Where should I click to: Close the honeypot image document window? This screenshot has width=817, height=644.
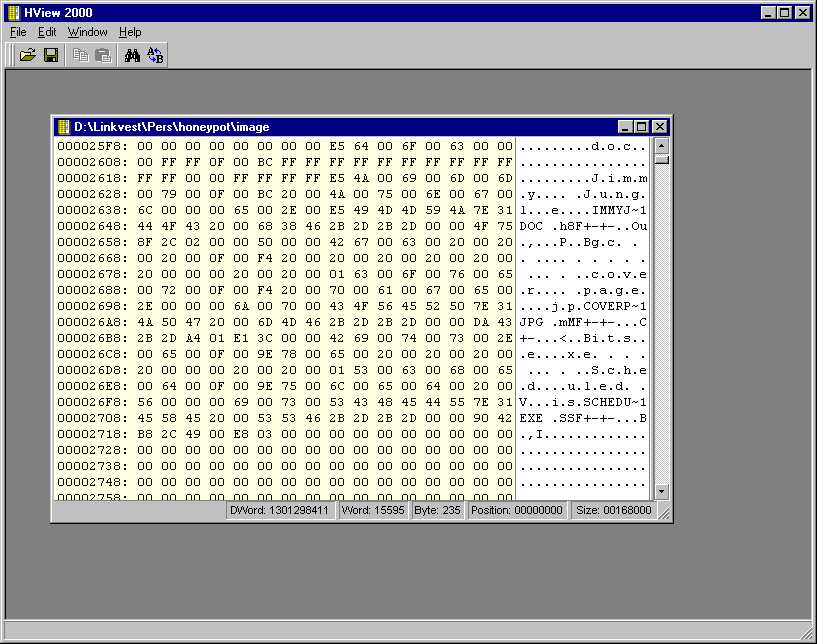click(x=659, y=127)
